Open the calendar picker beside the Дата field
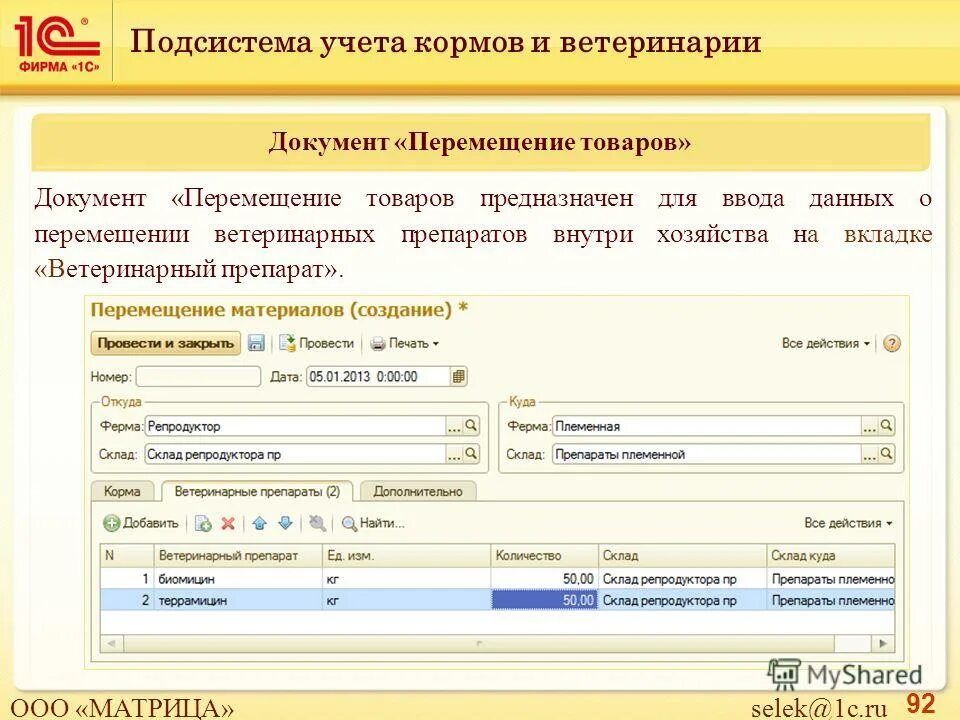The image size is (960, 720). 457,377
